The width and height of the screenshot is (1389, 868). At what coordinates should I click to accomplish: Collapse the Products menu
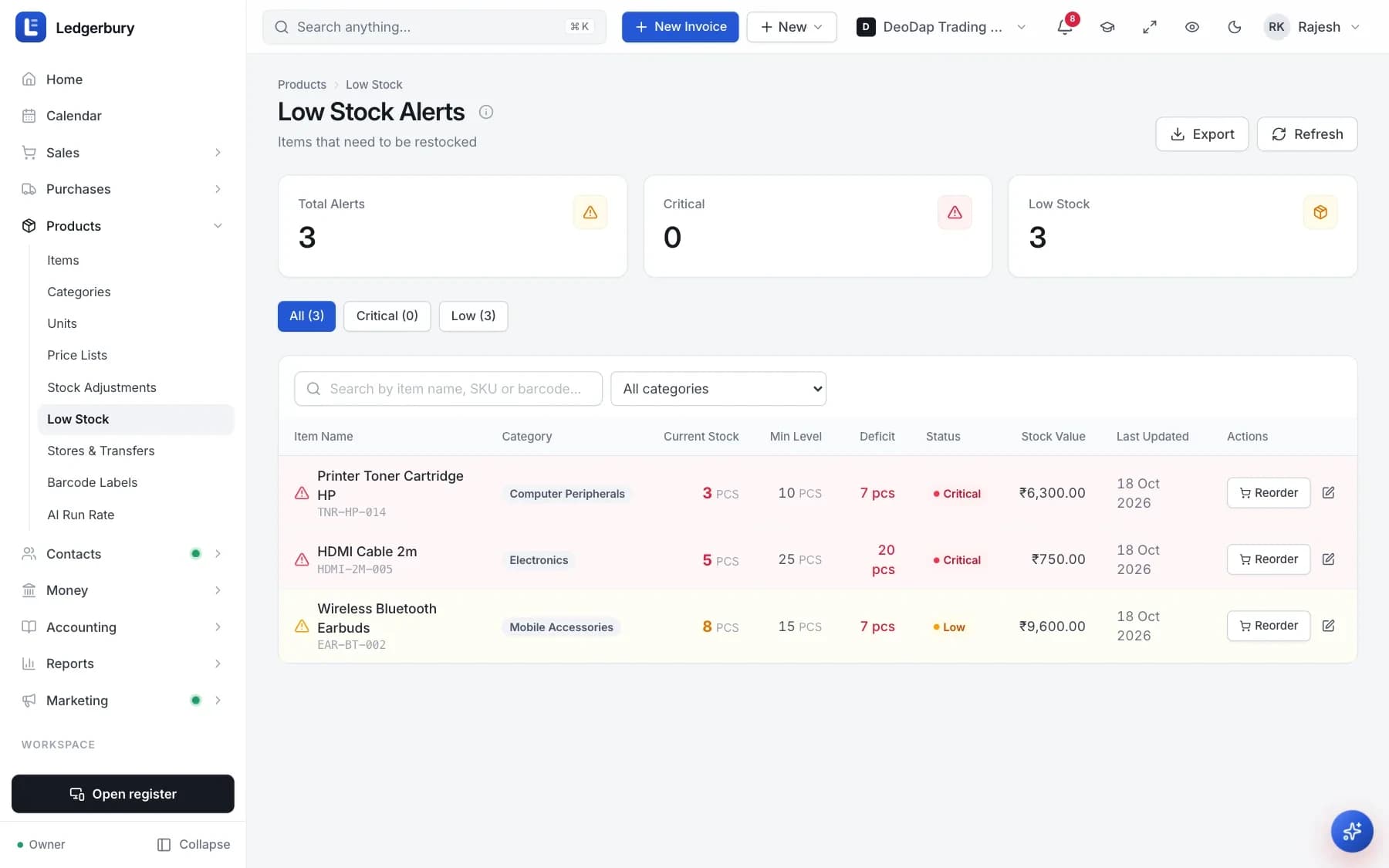123,226
